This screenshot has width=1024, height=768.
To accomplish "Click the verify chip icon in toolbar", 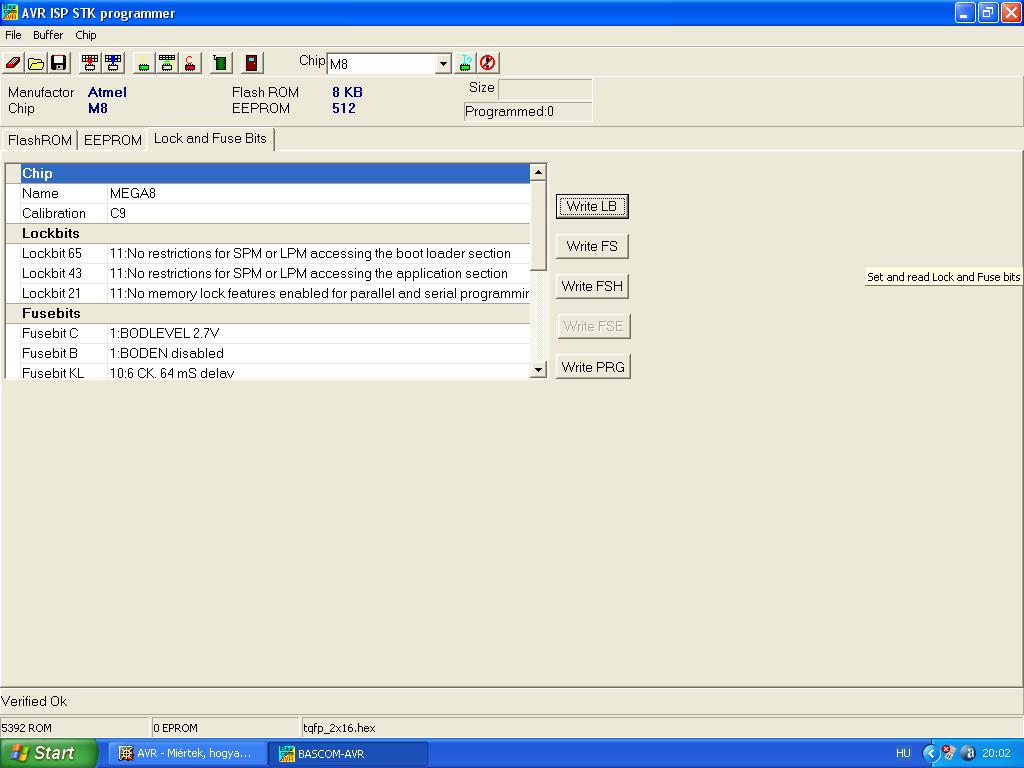I will pyautogui.click(x=167, y=63).
